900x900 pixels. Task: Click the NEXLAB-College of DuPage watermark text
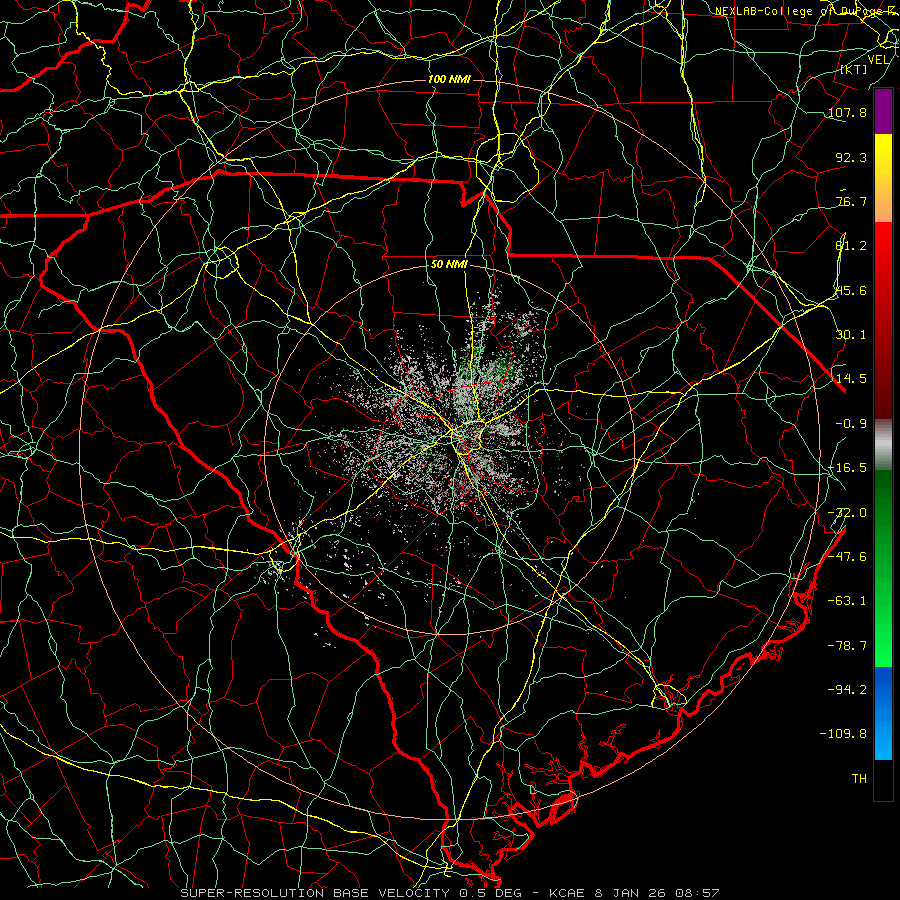806,11
